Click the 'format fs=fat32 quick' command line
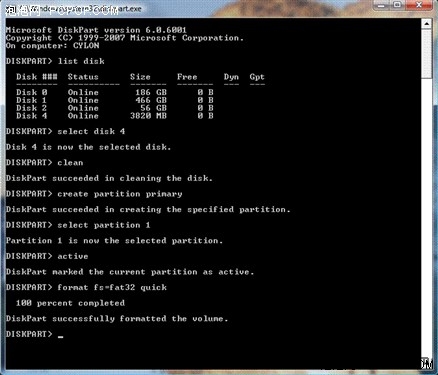The height and width of the screenshot is (375, 438). [86, 287]
